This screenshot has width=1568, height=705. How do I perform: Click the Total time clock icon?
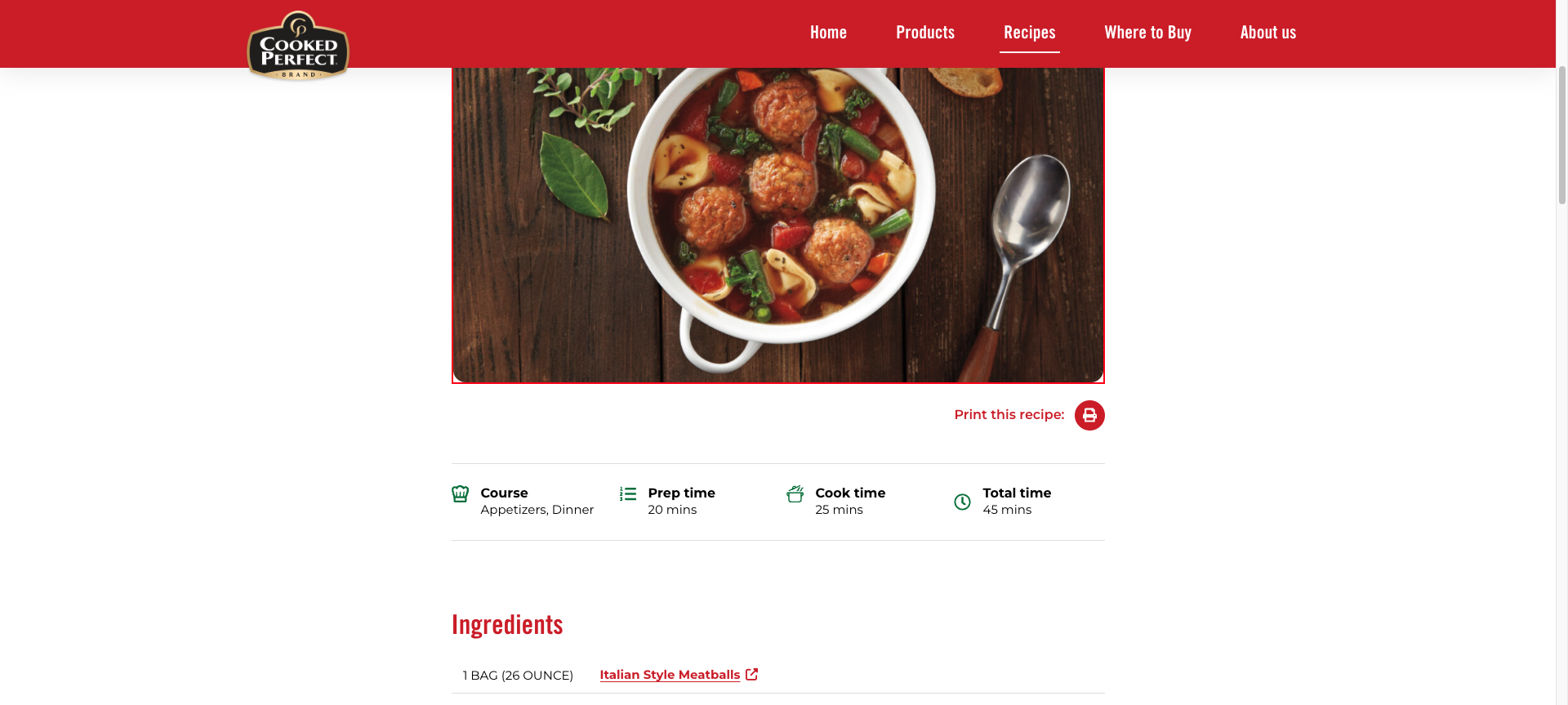963,502
